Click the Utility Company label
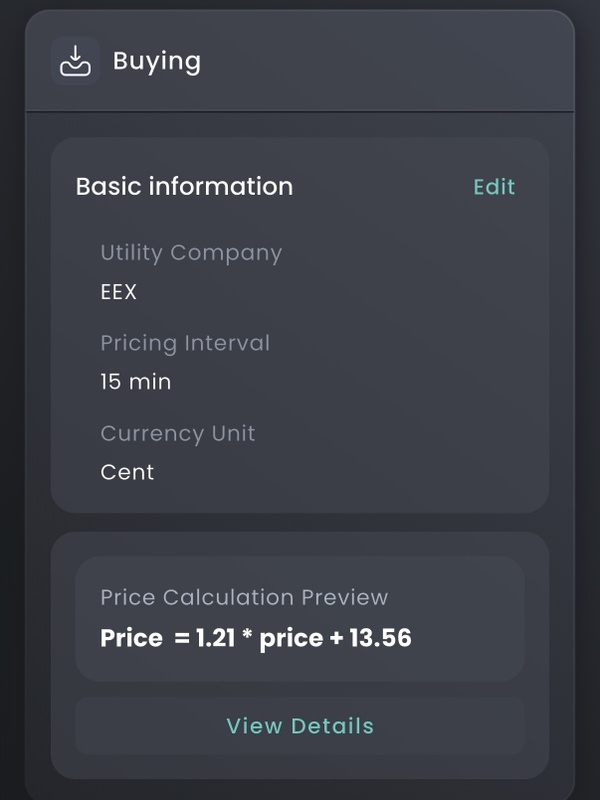This screenshot has width=600, height=800. tap(191, 253)
